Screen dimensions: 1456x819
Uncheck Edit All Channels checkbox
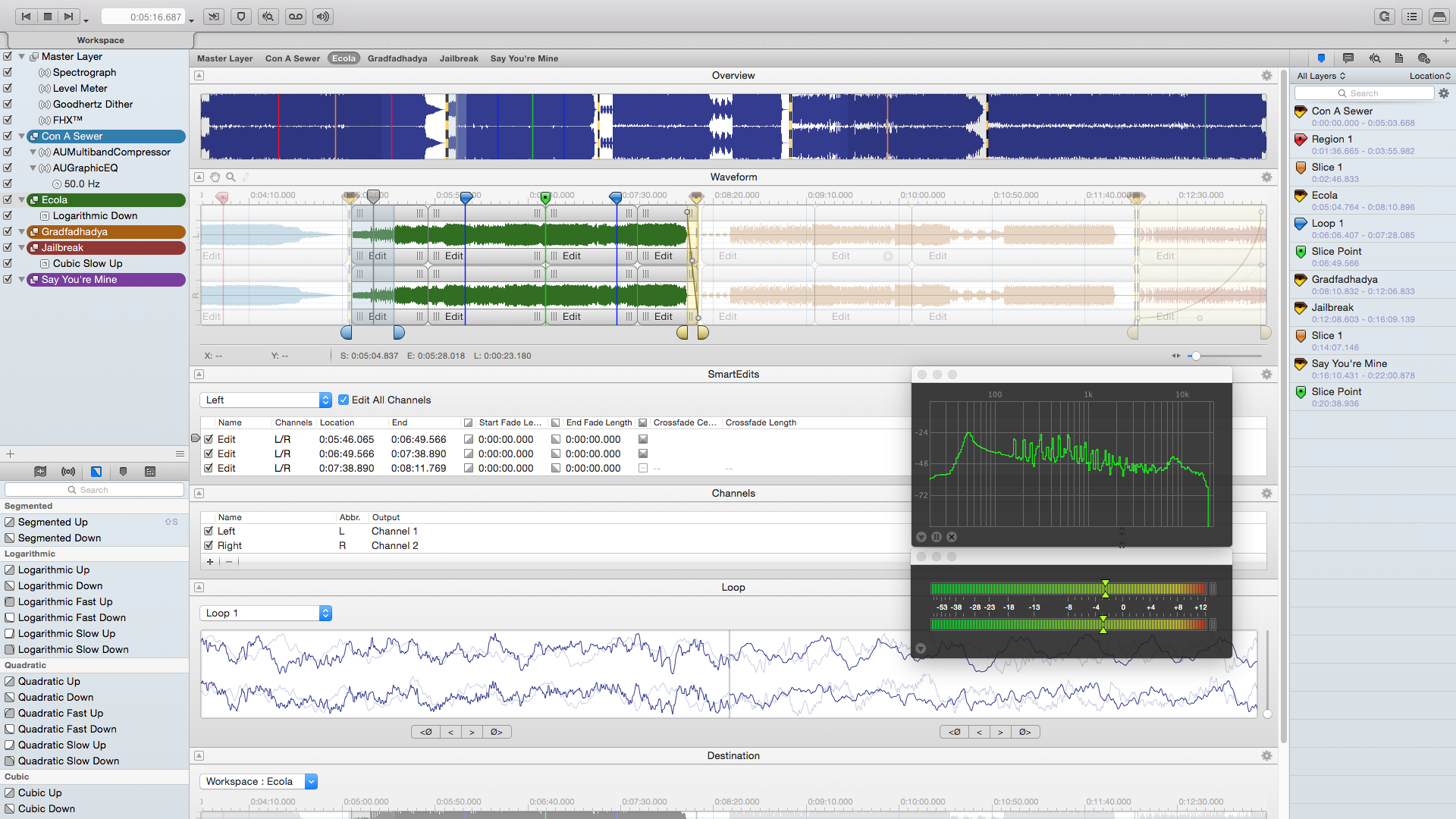point(344,400)
